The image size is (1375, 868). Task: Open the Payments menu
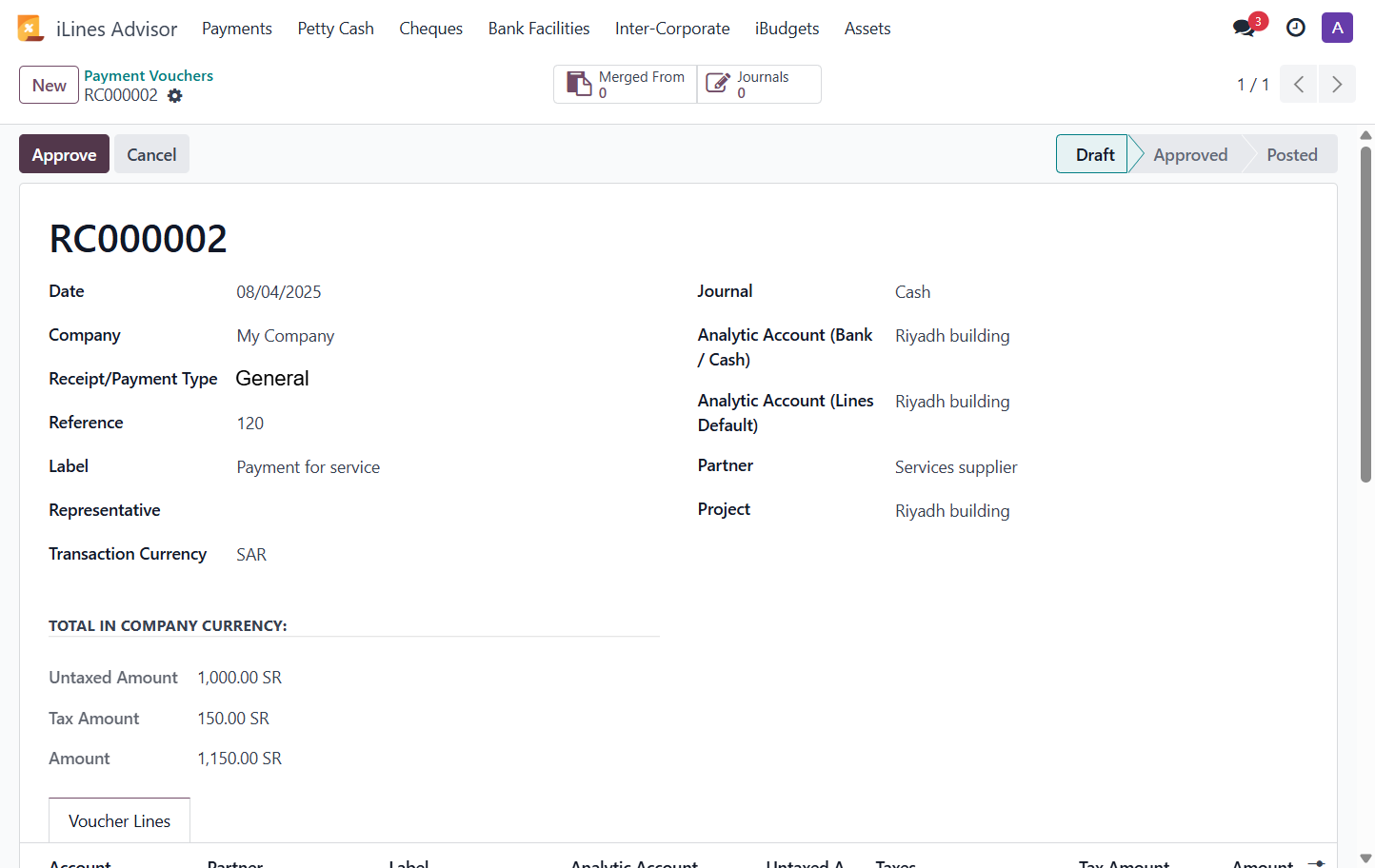(237, 29)
